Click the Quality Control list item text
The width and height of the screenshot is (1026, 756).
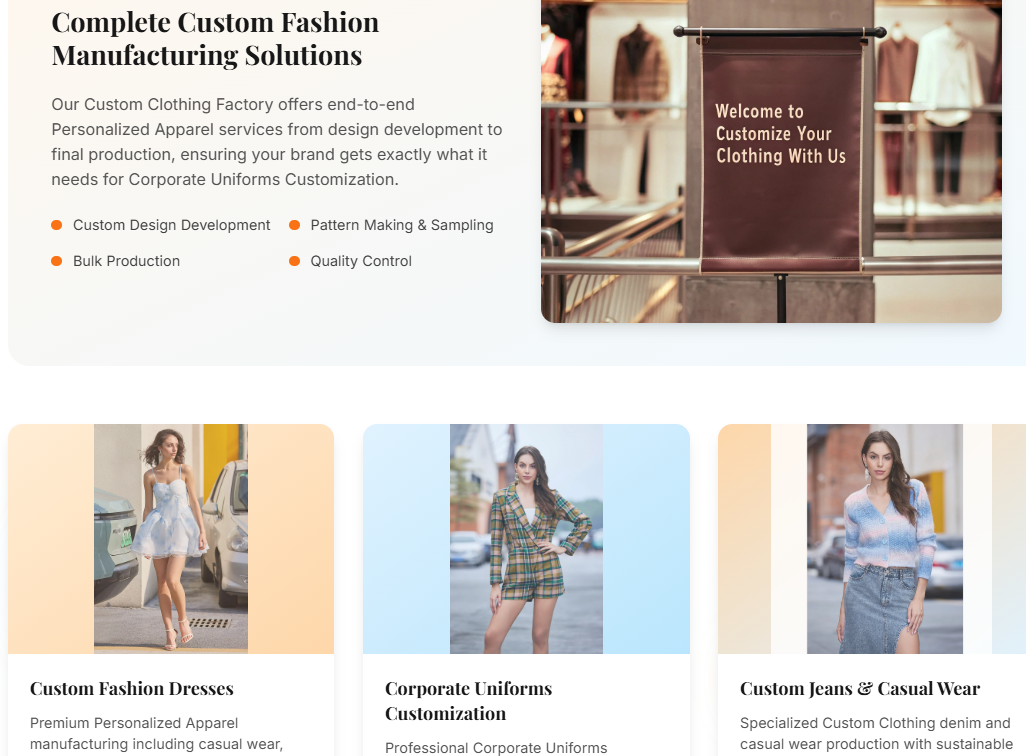361,261
